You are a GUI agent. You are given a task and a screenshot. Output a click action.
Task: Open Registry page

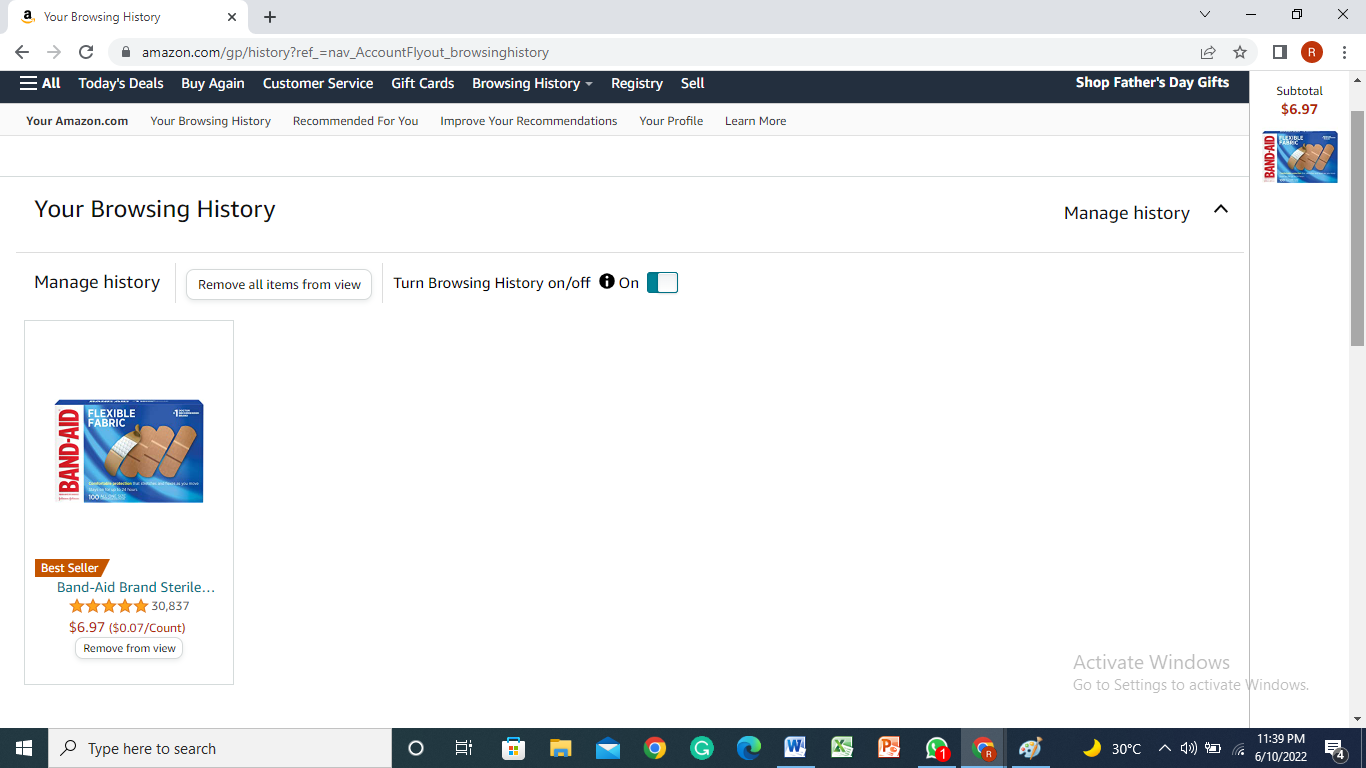coord(637,84)
